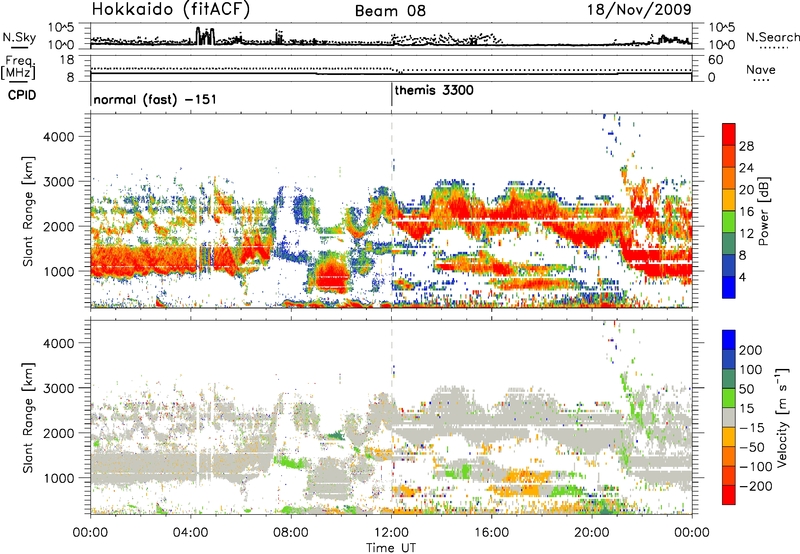The image size is (800, 554).
Task: Click the 'Time UT' axis label
Action: (391, 548)
